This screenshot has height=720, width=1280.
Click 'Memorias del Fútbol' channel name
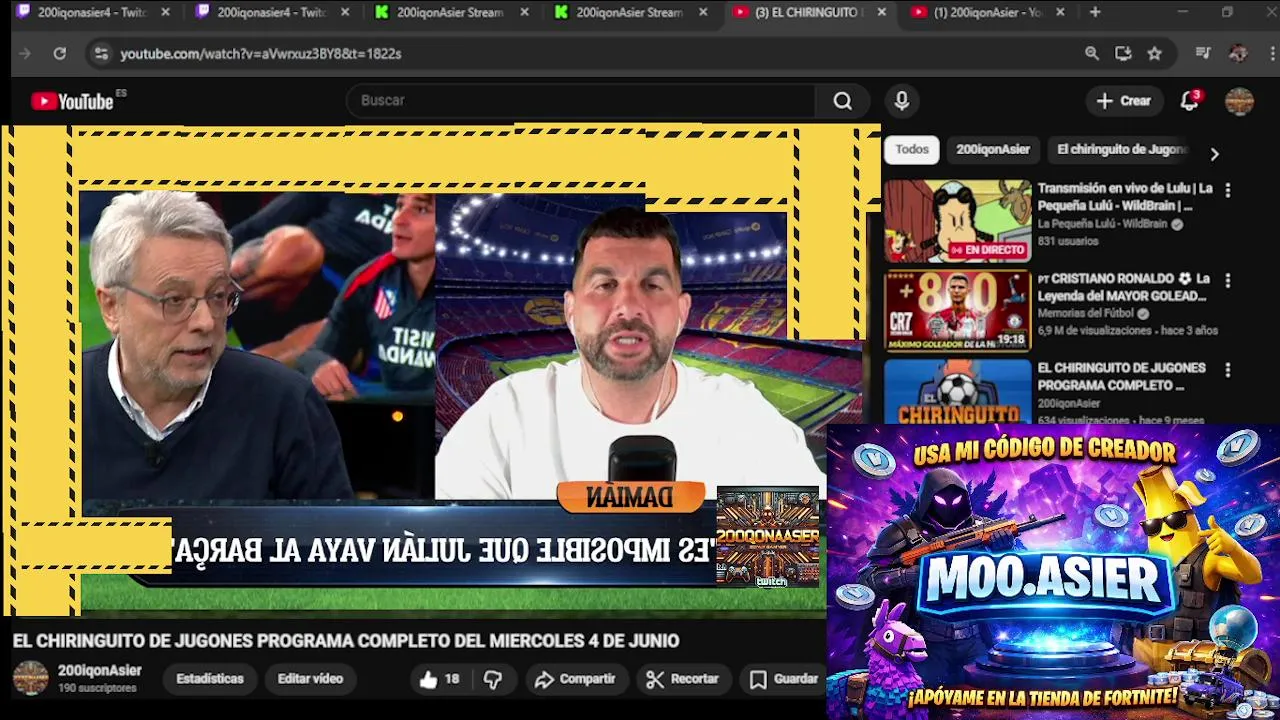click(x=1086, y=314)
